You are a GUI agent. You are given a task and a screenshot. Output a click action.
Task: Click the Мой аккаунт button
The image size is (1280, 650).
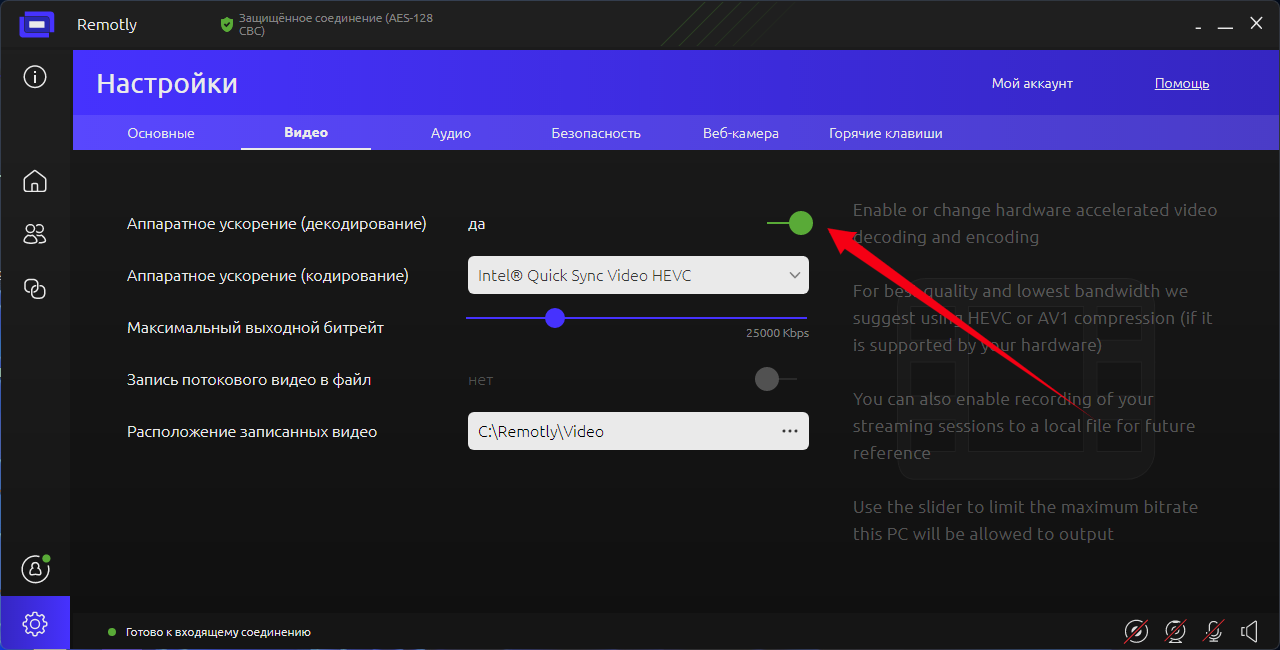[x=1032, y=83]
